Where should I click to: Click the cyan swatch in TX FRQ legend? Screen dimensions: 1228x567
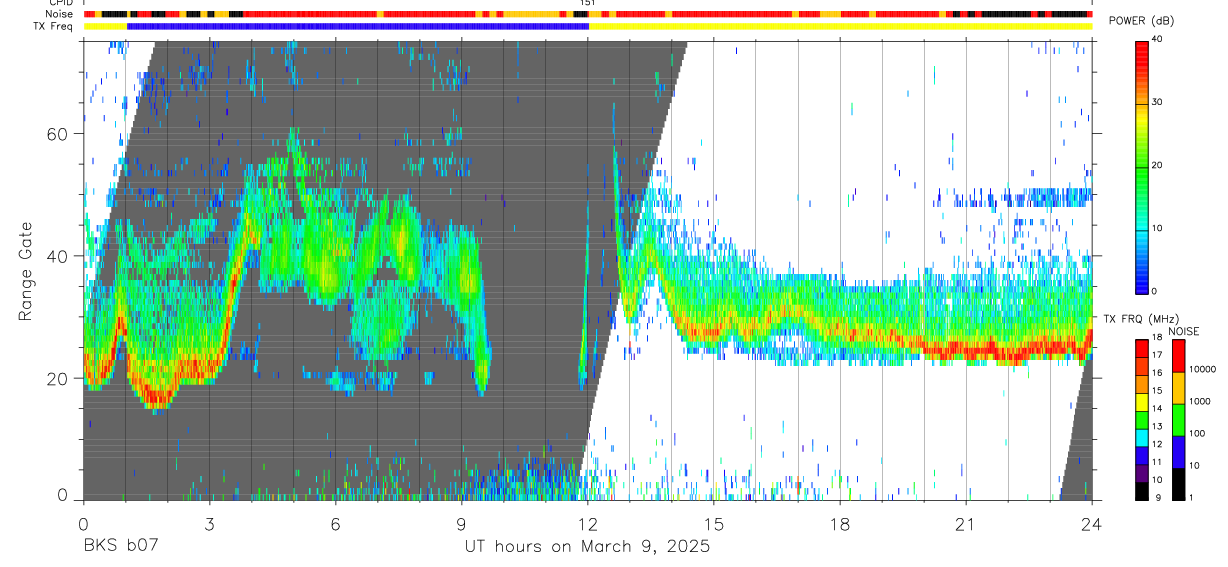click(1142, 438)
